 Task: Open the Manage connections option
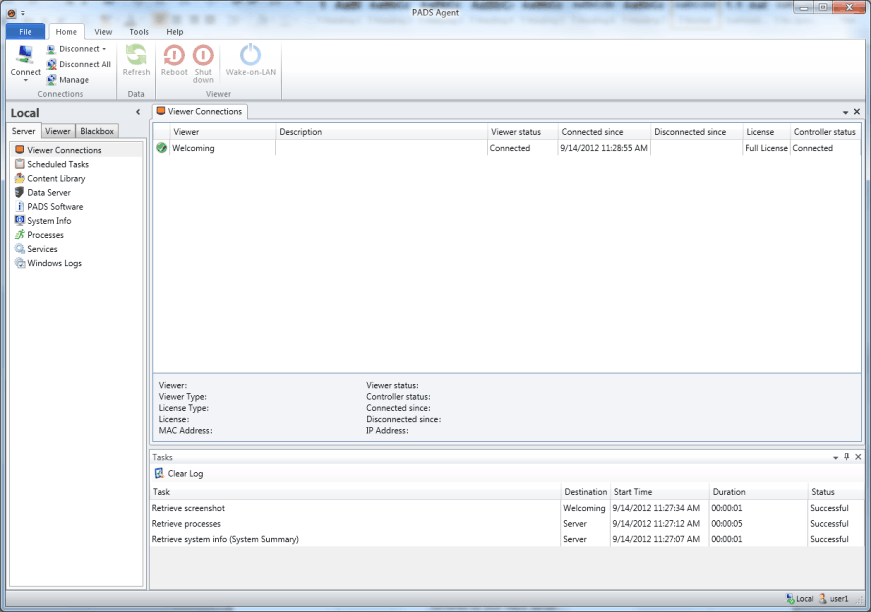(73, 80)
